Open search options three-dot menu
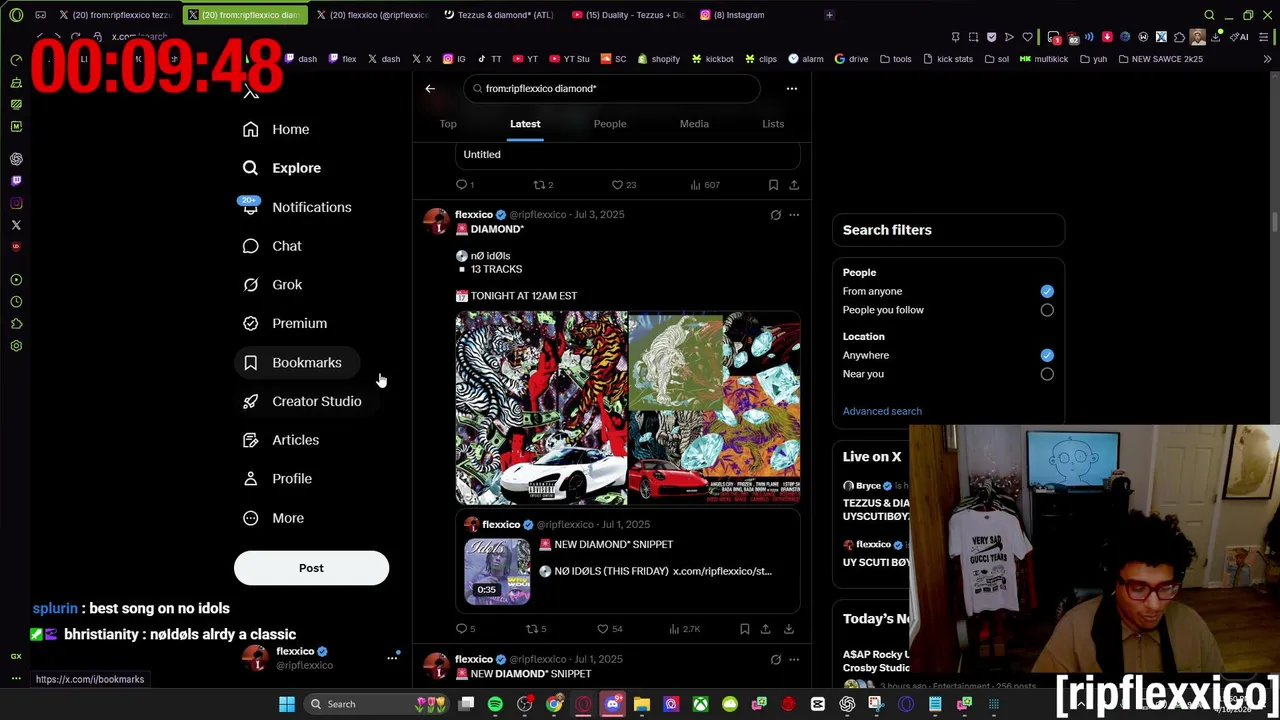1280x720 pixels. pyautogui.click(x=791, y=88)
